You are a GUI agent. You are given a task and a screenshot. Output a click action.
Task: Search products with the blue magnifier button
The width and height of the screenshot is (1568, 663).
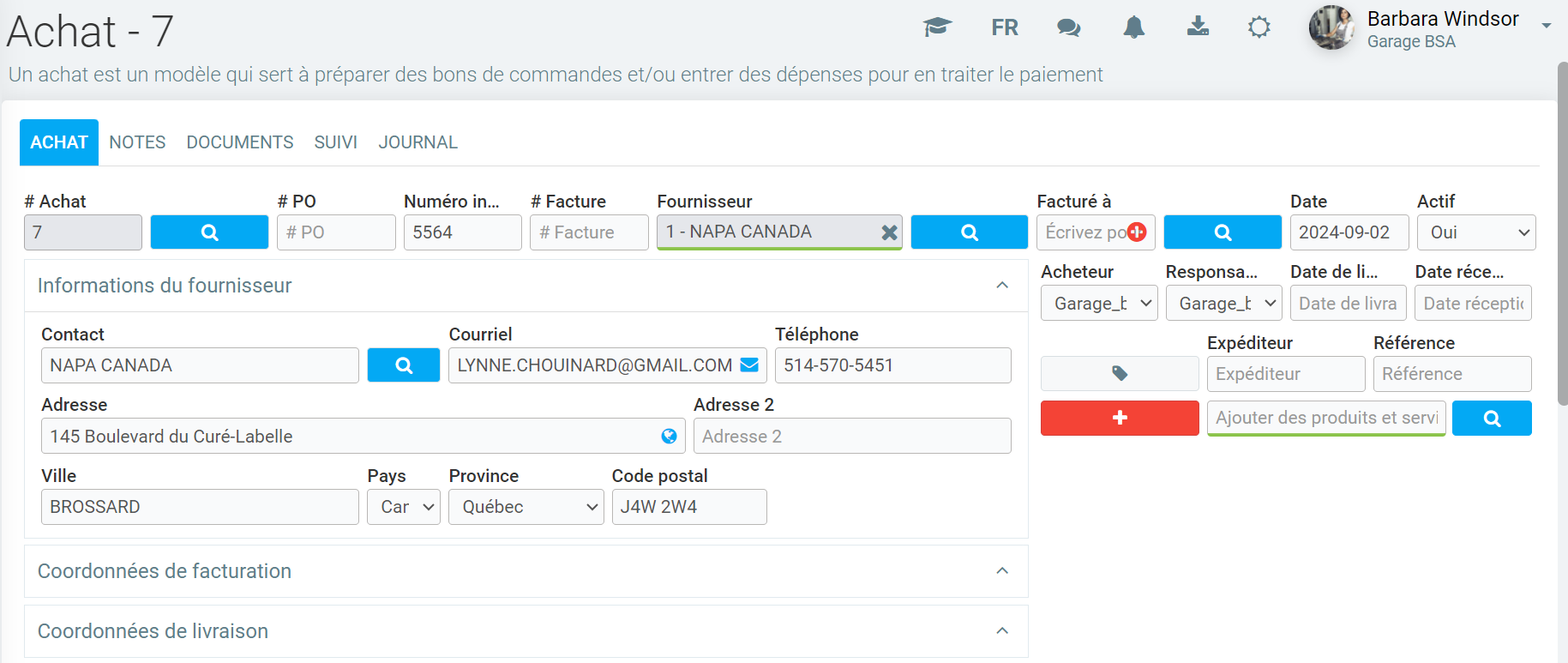tap(1491, 419)
